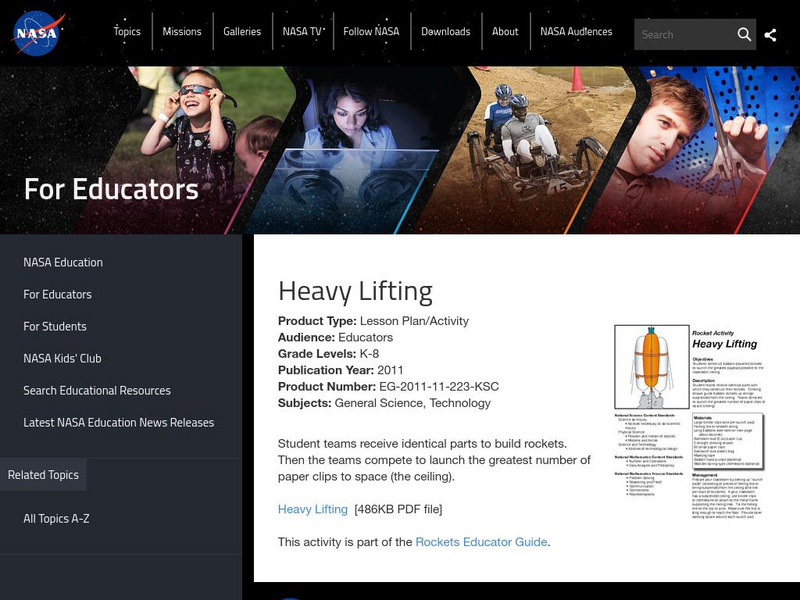This screenshot has width=800, height=600.
Task: Go to NASA Education sidebar link
Action: [x=63, y=262]
